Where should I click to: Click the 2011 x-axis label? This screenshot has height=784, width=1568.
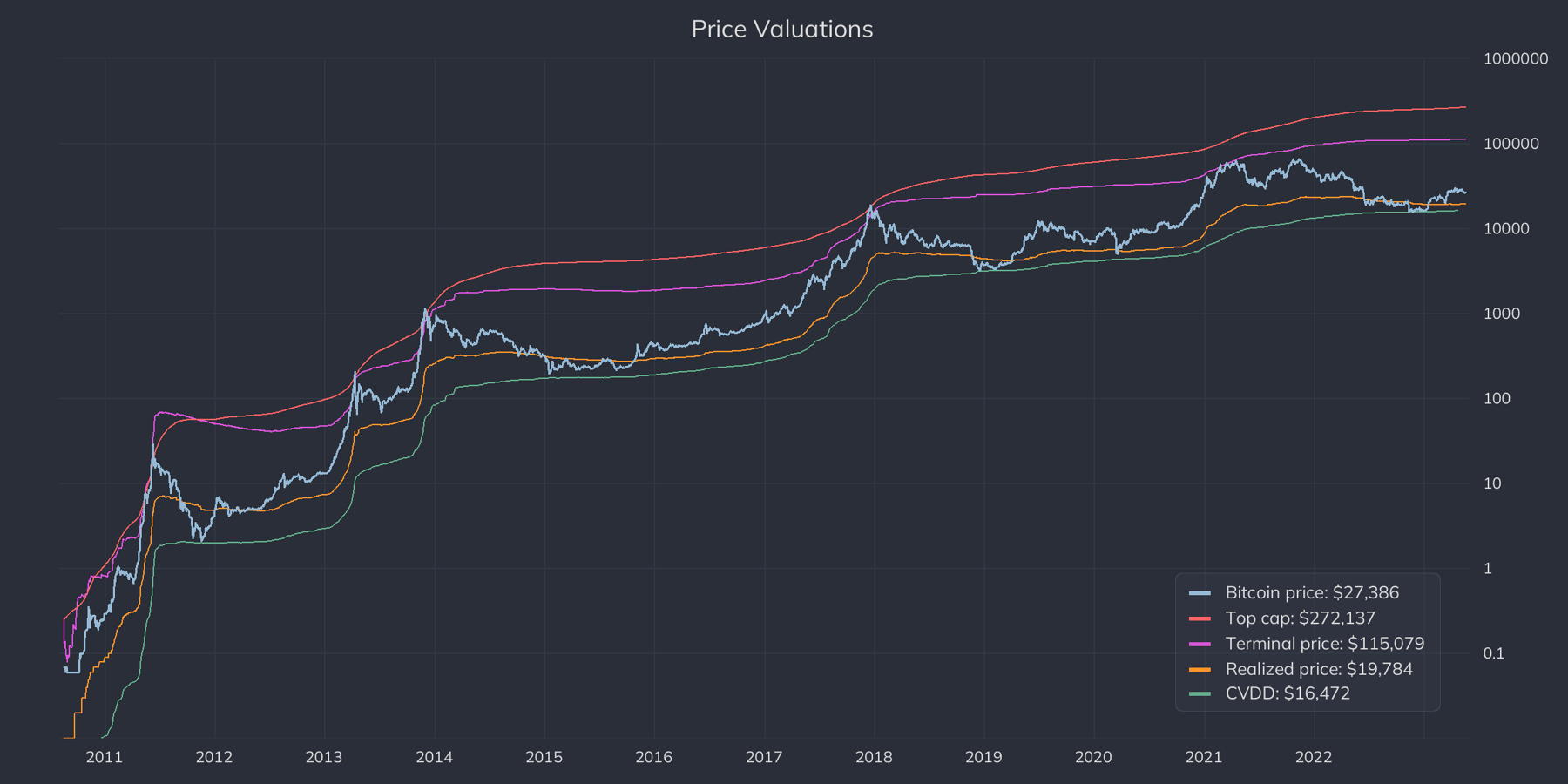tap(105, 757)
